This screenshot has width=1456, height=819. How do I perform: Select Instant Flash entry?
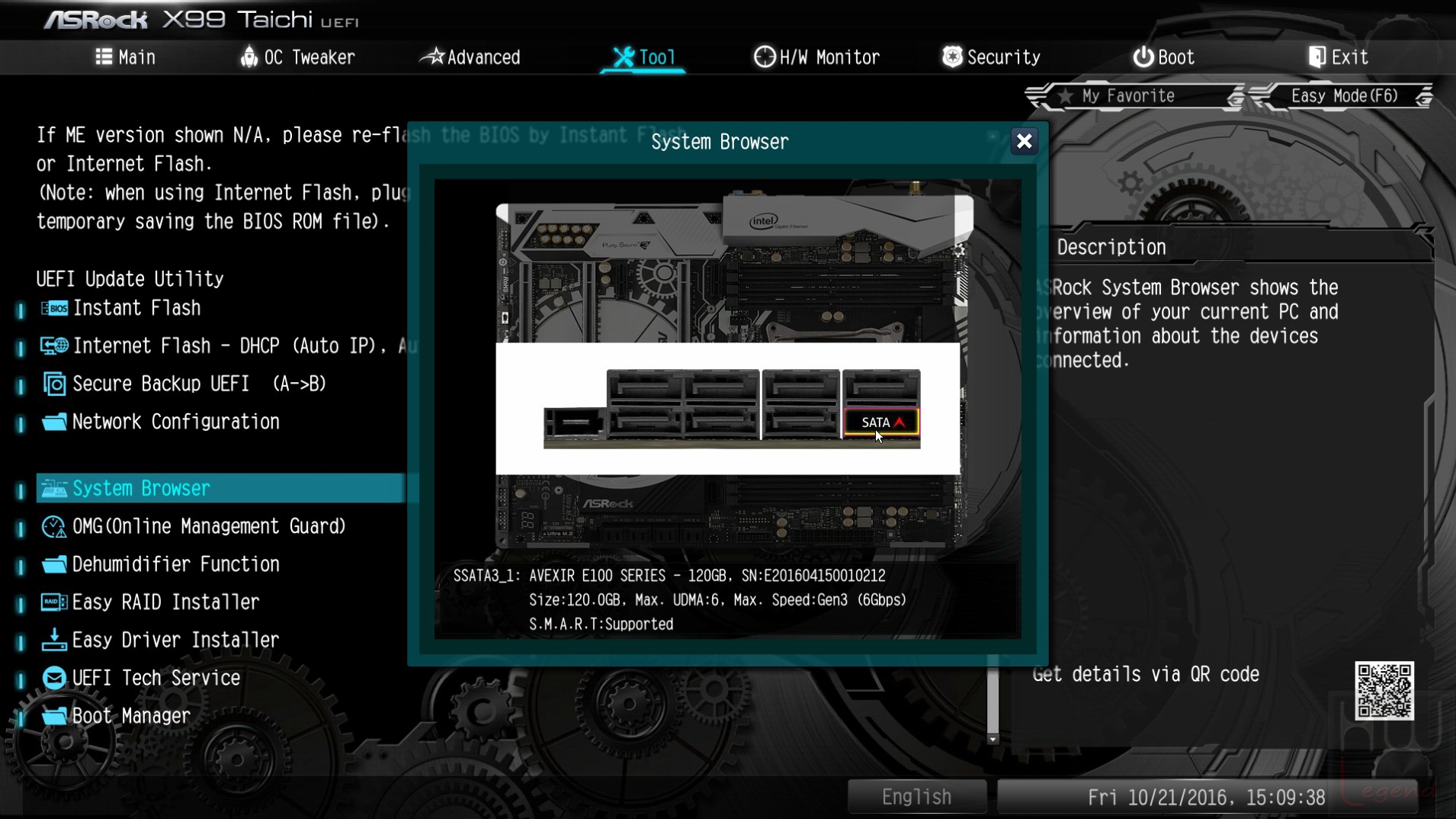[x=137, y=308]
